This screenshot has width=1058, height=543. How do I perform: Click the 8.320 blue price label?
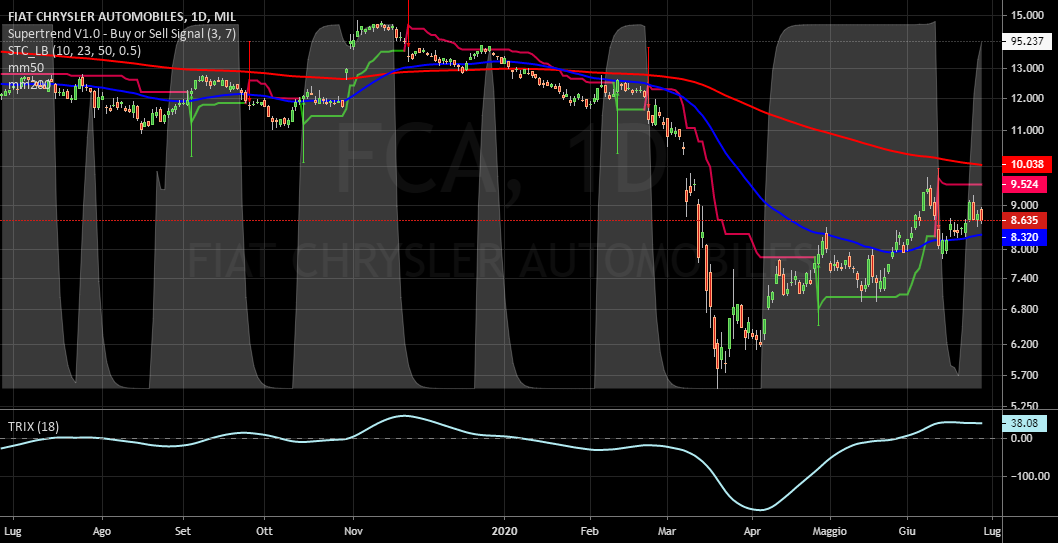pos(1024,237)
